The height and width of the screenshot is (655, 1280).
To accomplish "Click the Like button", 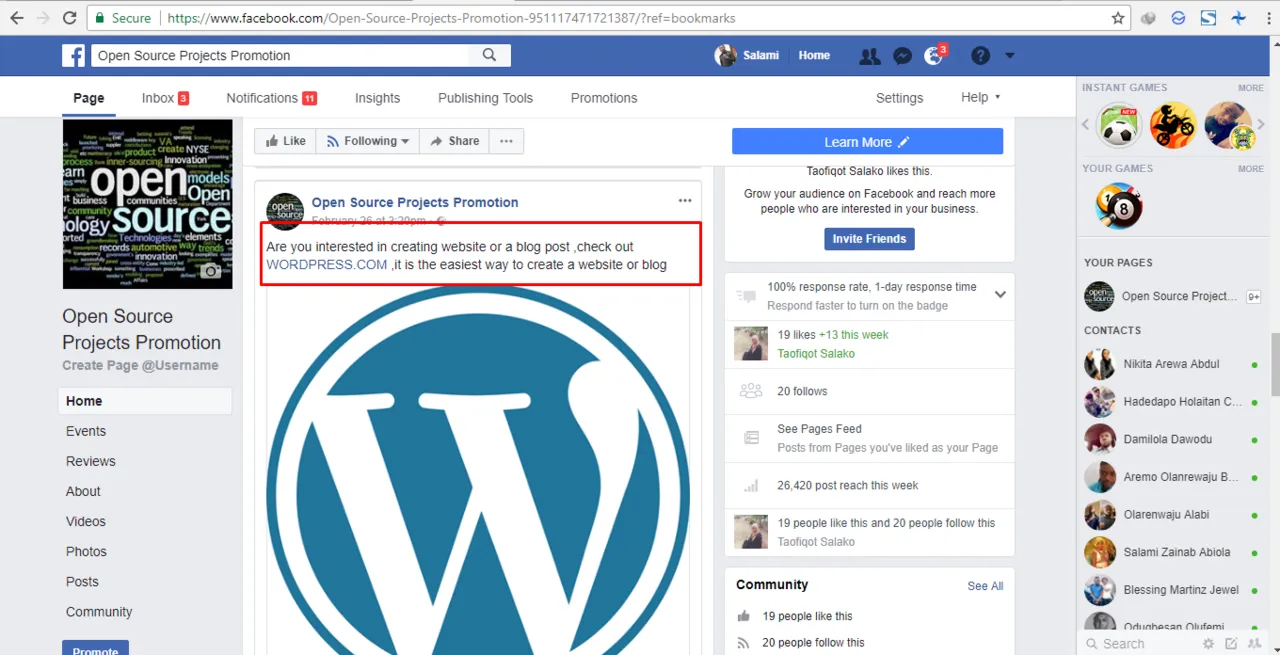I will (x=285, y=141).
